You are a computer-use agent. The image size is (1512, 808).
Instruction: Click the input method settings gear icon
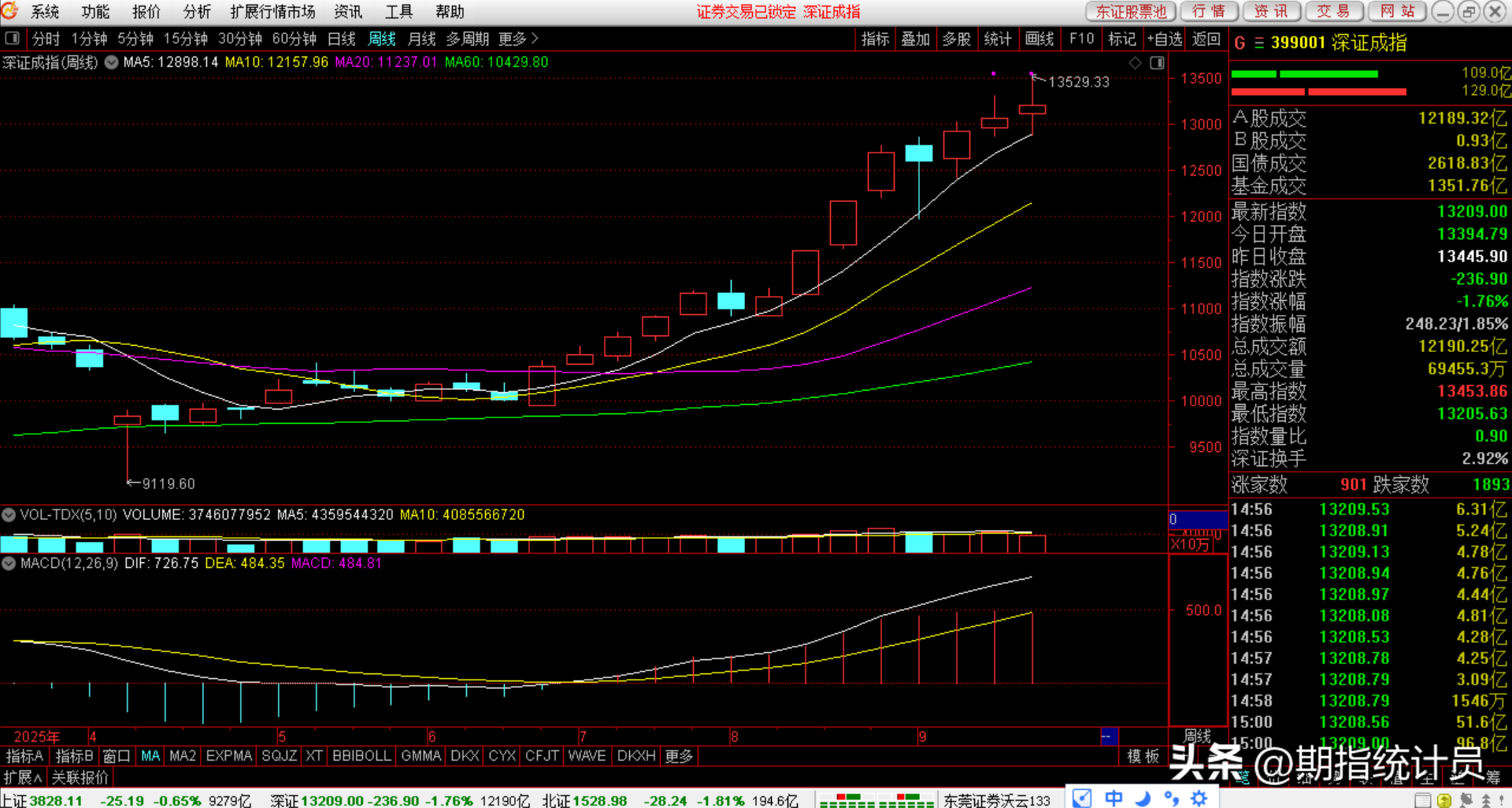[x=1199, y=799]
